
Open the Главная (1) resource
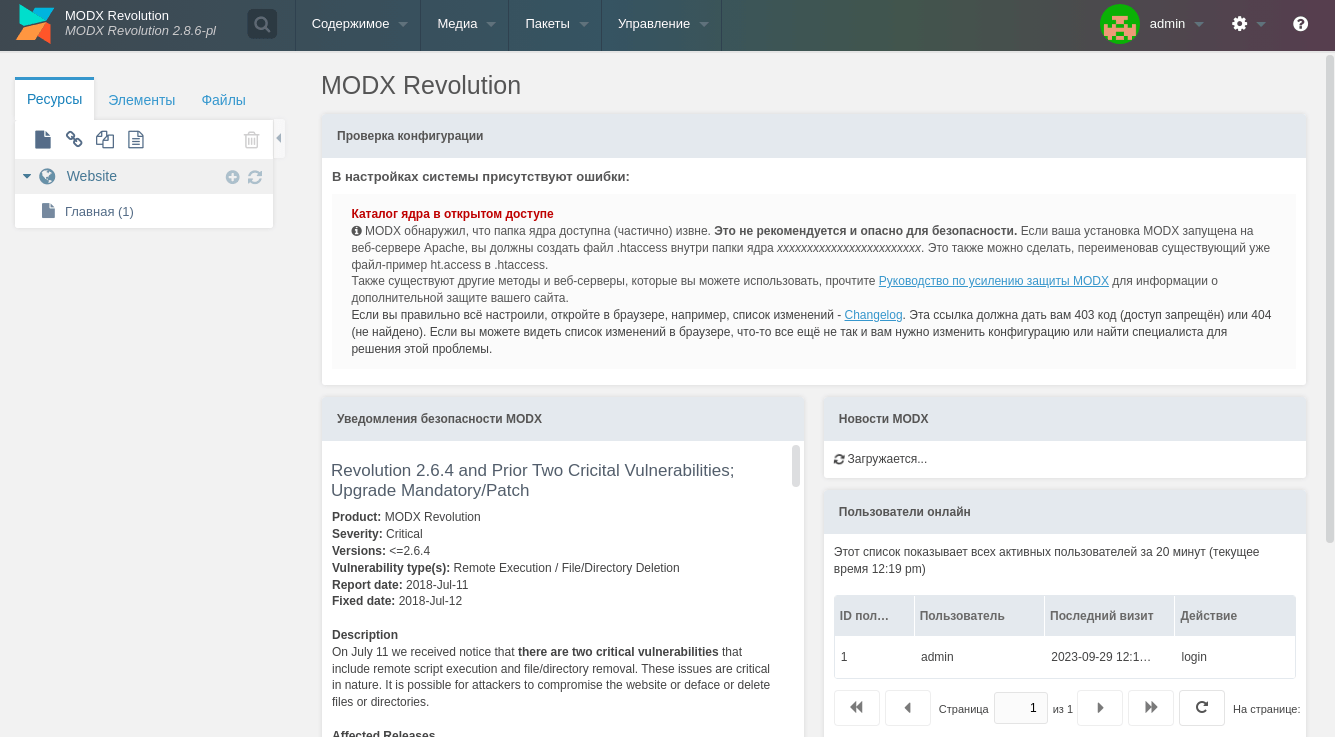tap(99, 212)
